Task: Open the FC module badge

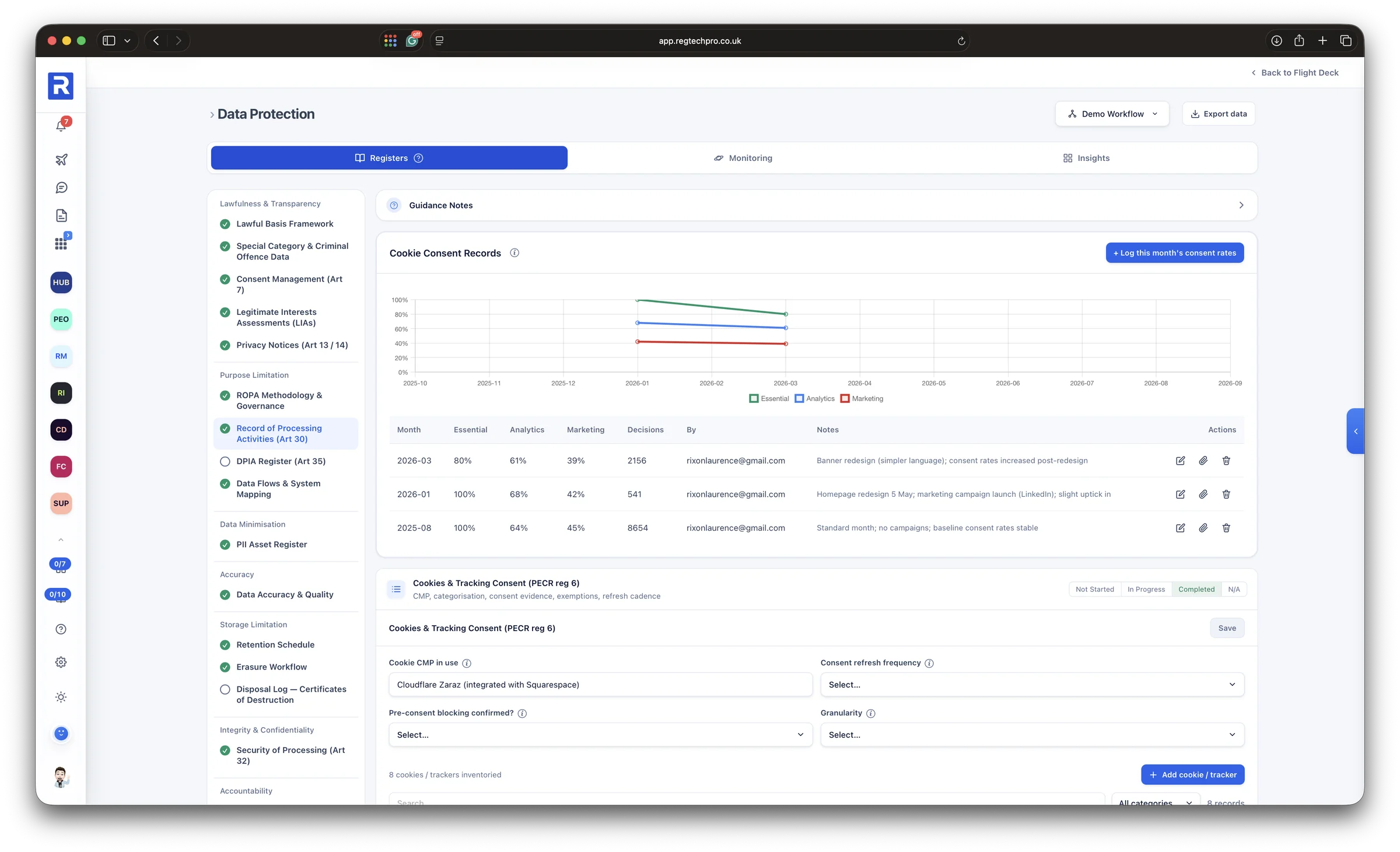Action: [61, 467]
